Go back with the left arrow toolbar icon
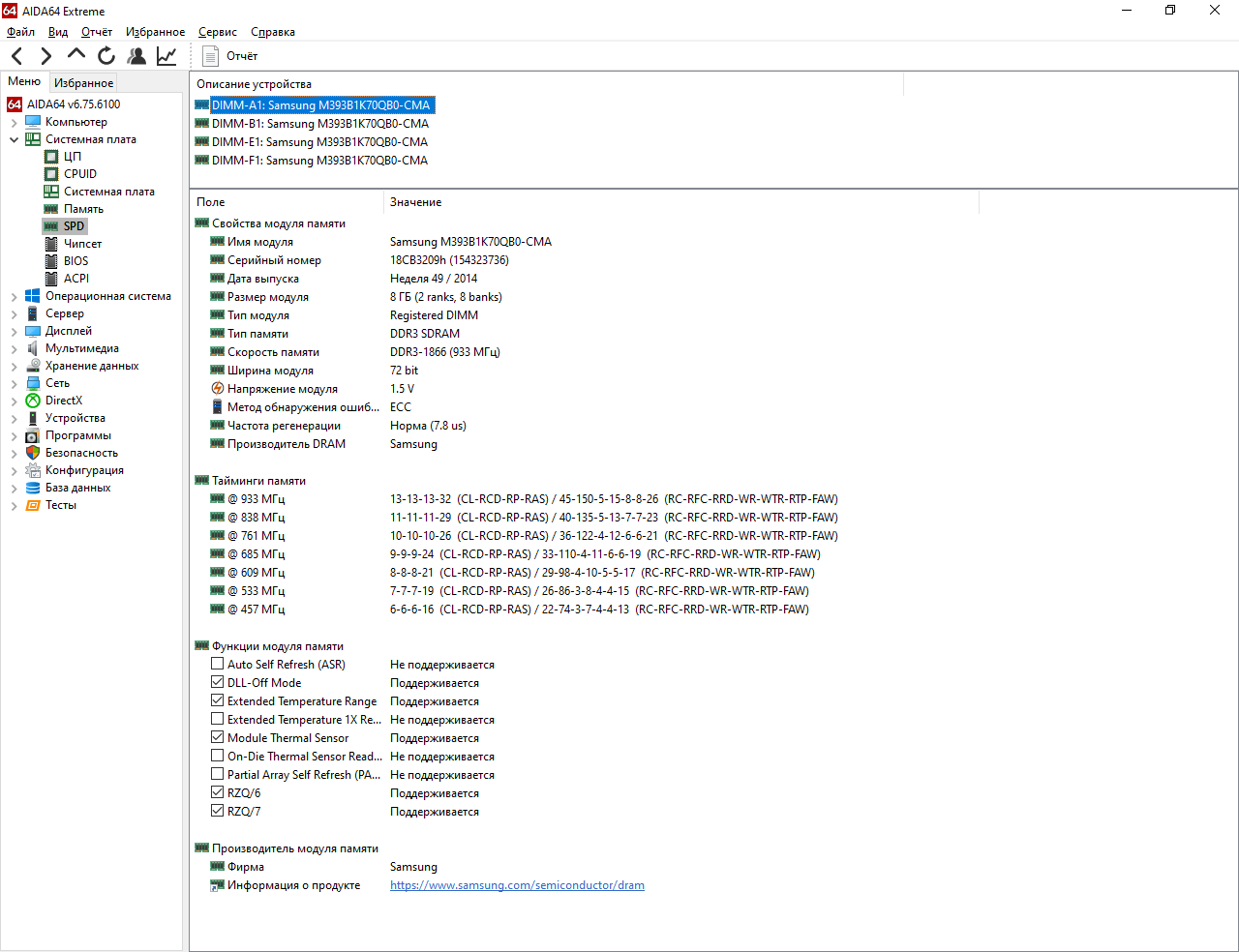The image size is (1239, 952). [17, 56]
